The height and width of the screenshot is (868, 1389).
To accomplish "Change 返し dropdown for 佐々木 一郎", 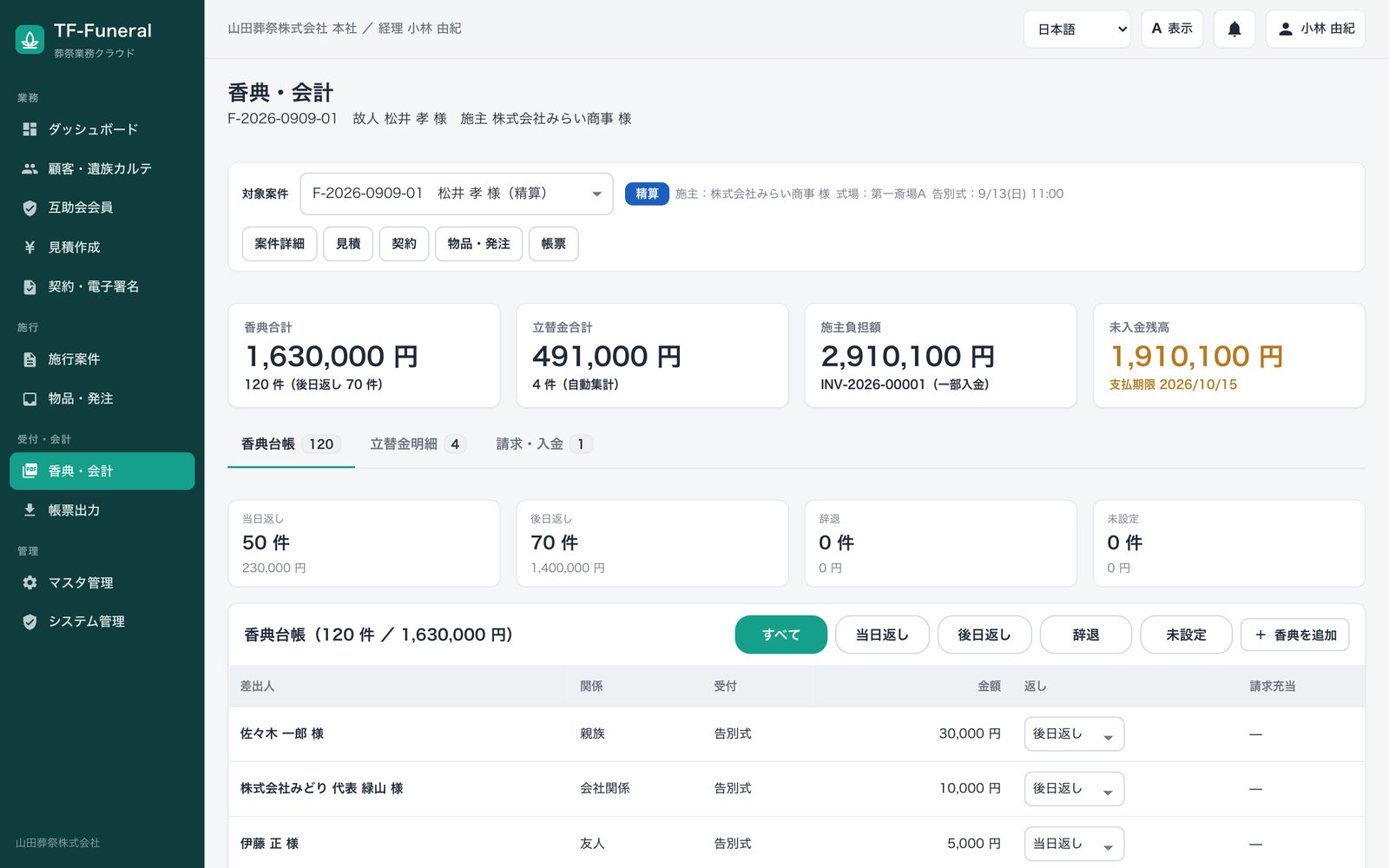I will point(1074,734).
